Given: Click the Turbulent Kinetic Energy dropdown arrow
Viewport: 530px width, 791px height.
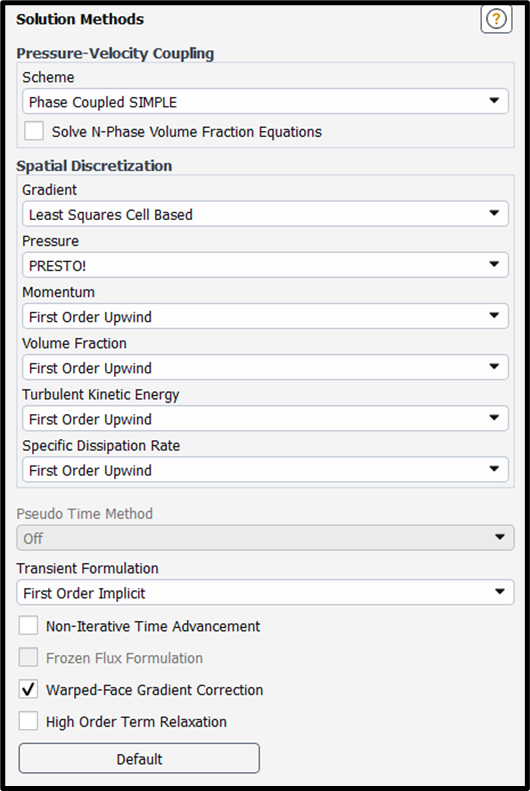Looking at the screenshot, I should coord(494,418).
